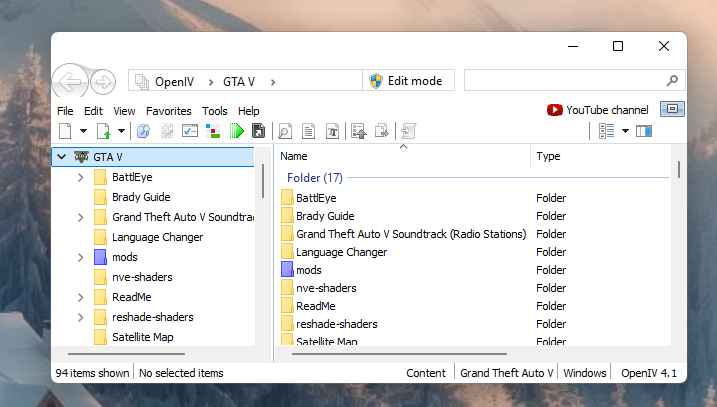Select Satellite Map in the tree panel
The image size is (717, 407).
143,337
